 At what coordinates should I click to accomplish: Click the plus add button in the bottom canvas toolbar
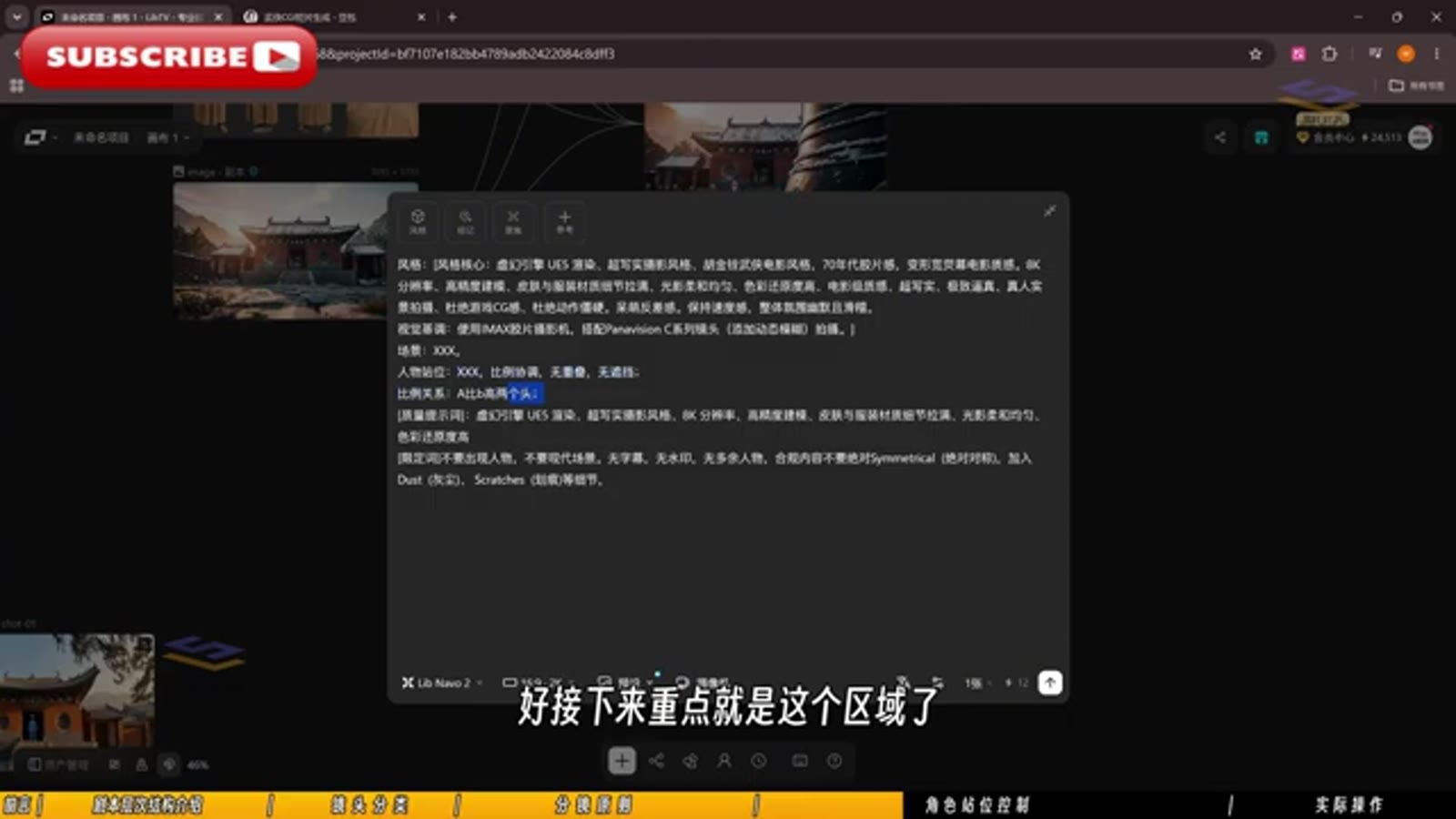[622, 761]
